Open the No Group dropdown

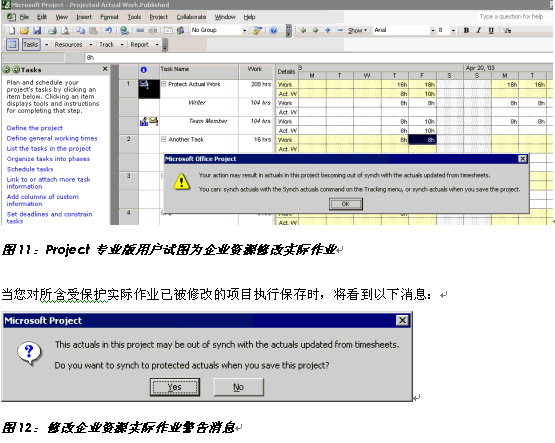[244, 30]
